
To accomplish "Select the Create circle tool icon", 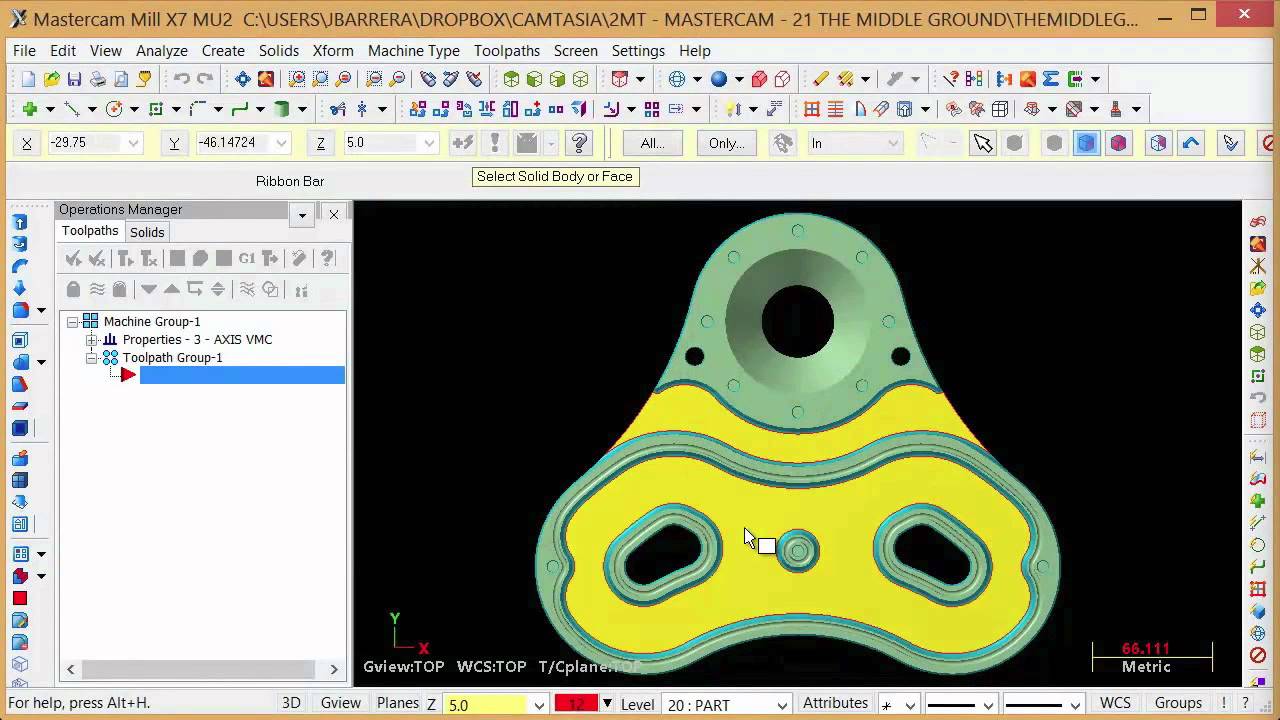I will 114,109.
